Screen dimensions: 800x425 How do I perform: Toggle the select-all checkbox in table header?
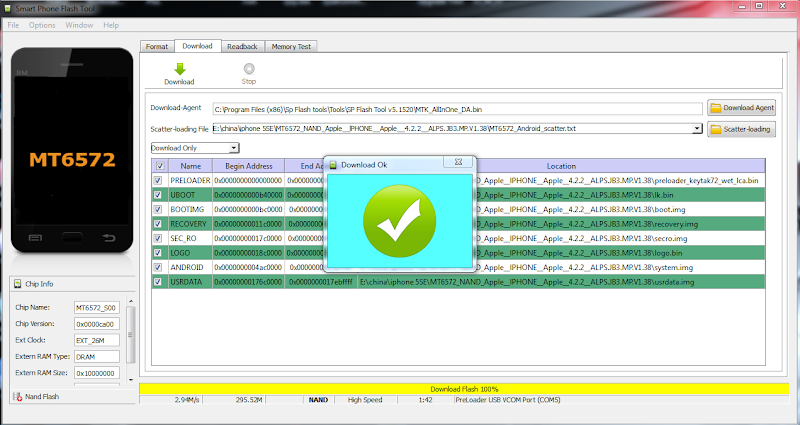pyautogui.click(x=160, y=166)
